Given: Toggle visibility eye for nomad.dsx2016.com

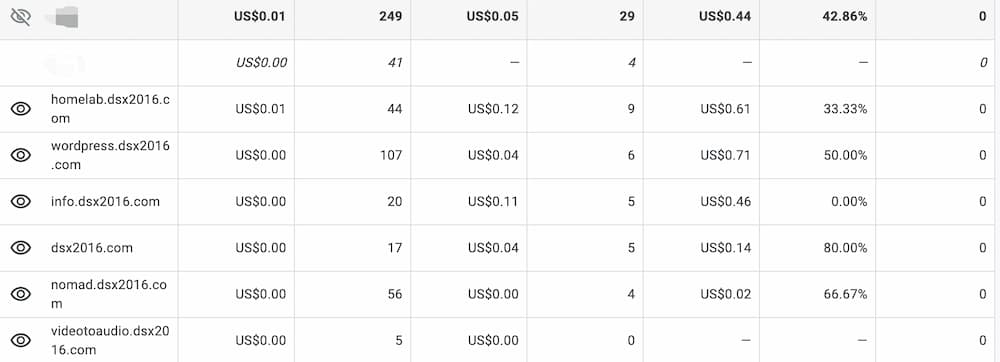Looking at the screenshot, I should click(x=21, y=294).
